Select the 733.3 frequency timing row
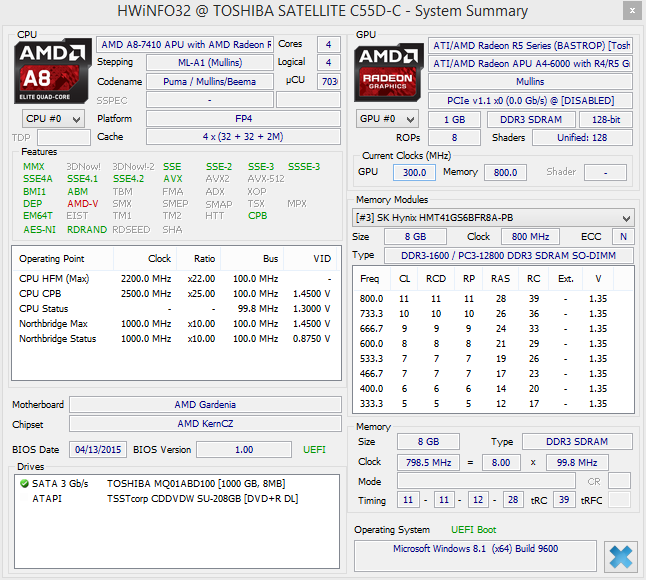Viewport: 646px width, 580px height. [x=493, y=313]
